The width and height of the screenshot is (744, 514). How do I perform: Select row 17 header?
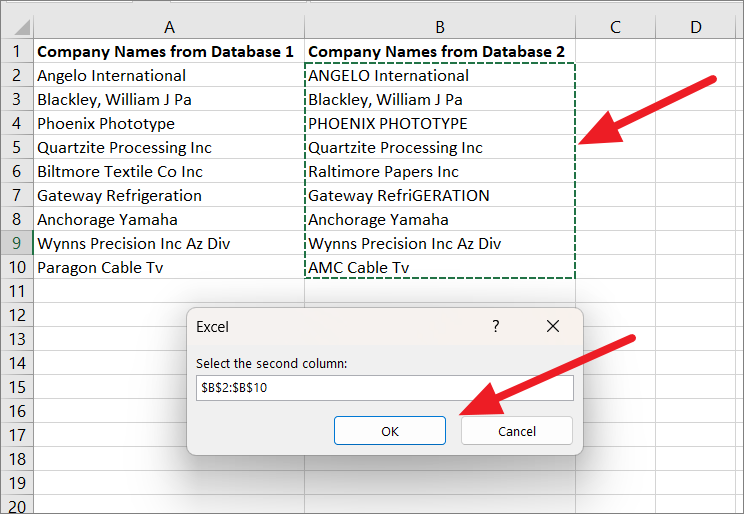tap(17, 435)
